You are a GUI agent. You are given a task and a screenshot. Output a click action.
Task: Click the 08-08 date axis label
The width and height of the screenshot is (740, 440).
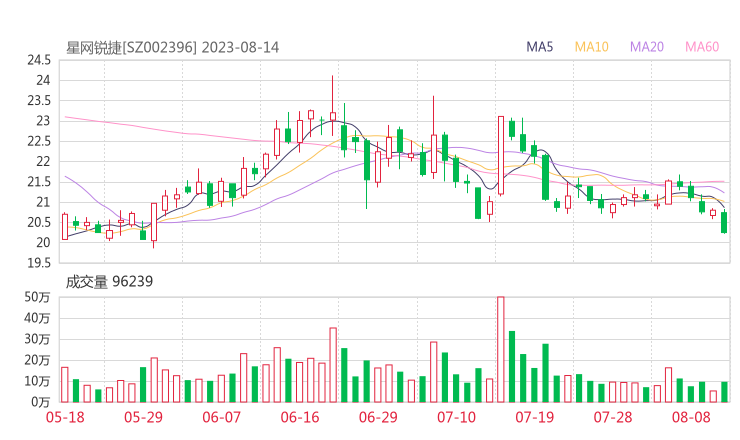click(x=691, y=417)
